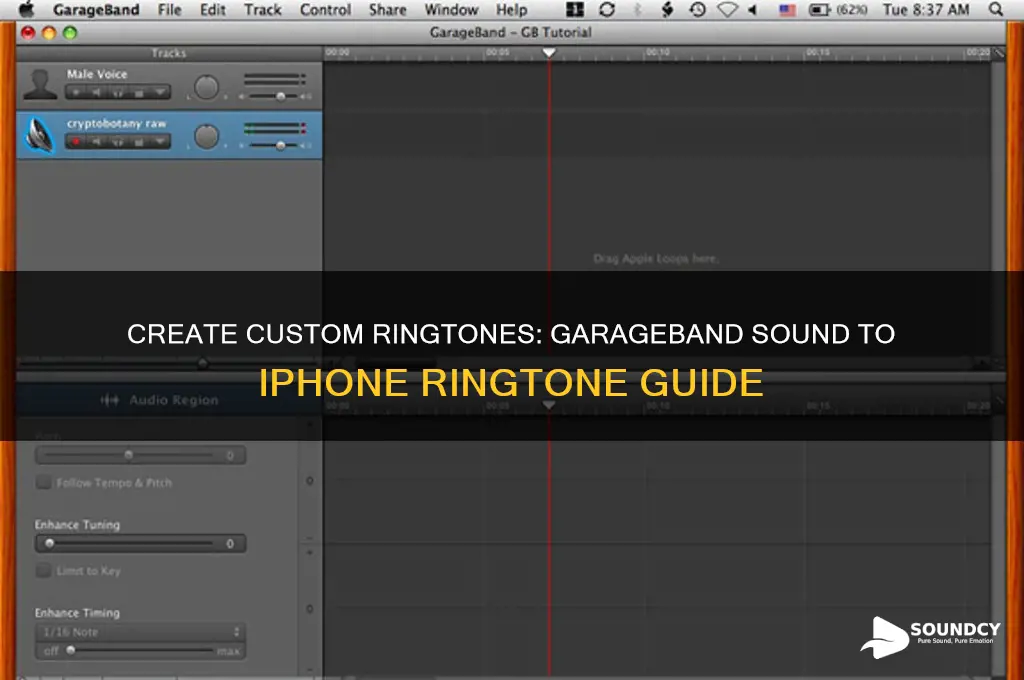Select the Male Voice silhouette track icon
Screen dimensions: 1024x680
click(40, 86)
